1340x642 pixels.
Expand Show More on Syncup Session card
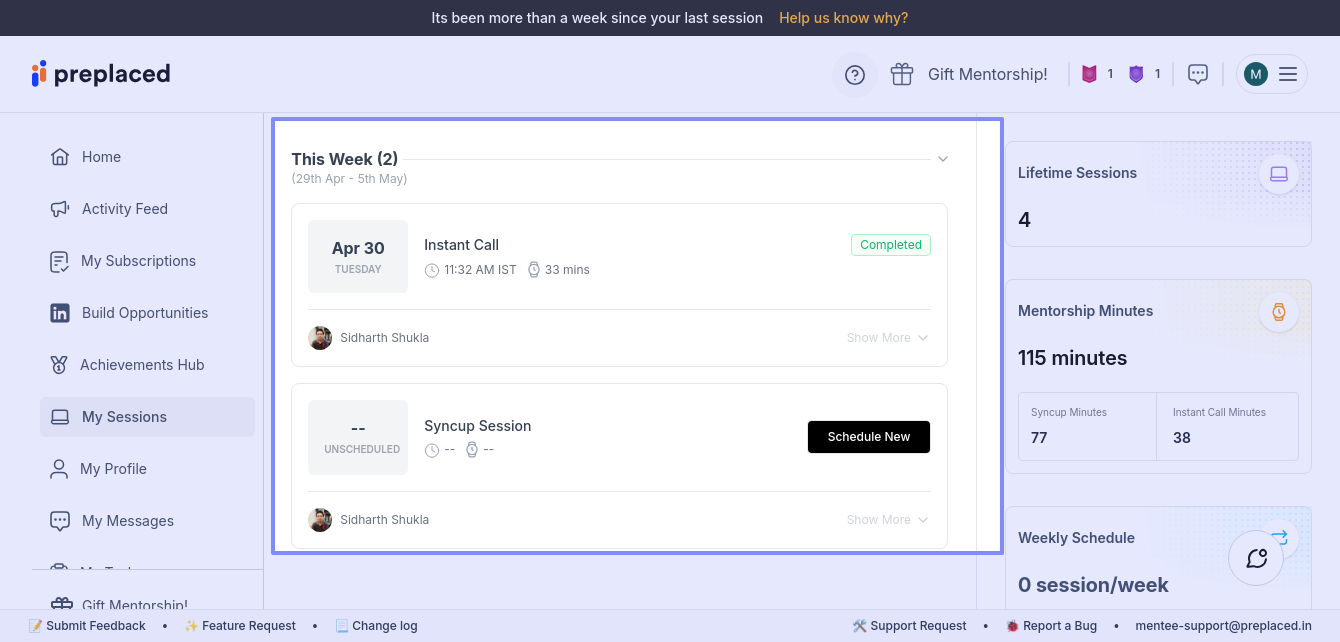pos(887,520)
